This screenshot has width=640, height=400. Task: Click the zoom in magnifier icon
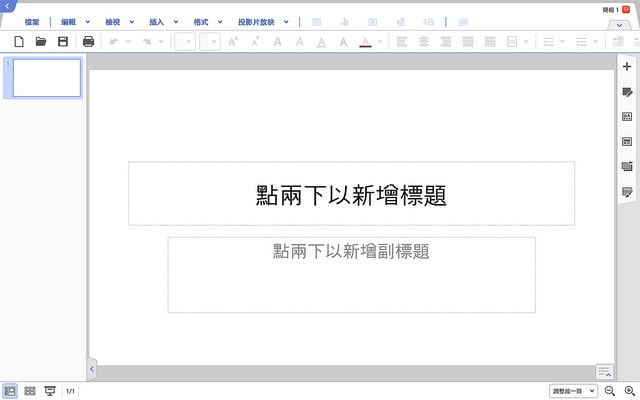[x=629, y=390]
